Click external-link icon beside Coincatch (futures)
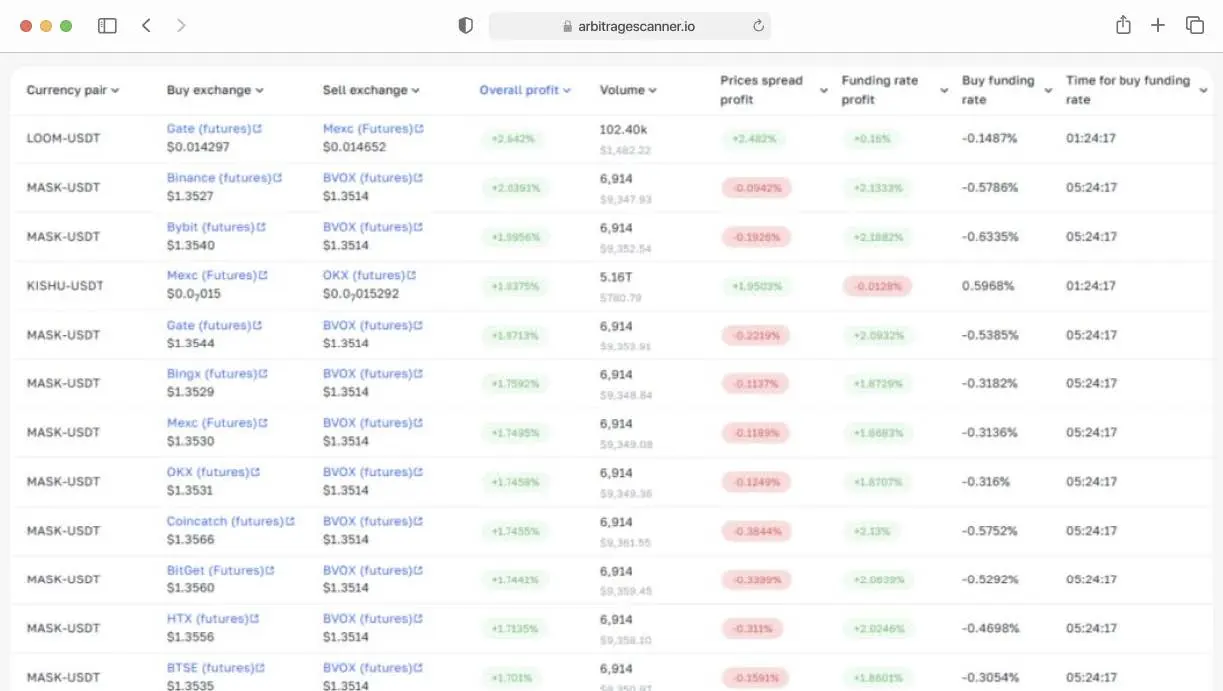Screen dimensions: 1223x691 pyautogui.click(x=291, y=521)
